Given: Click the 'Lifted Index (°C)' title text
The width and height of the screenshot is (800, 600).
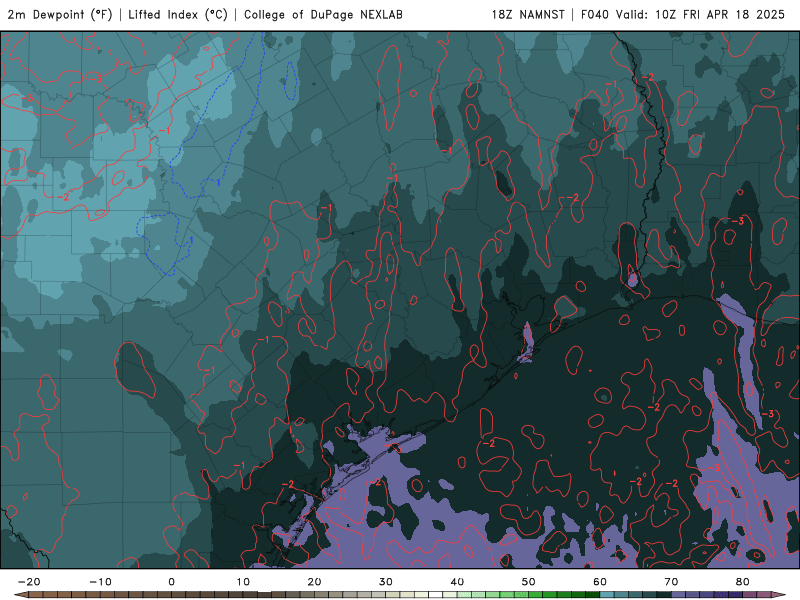Looking at the screenshot, I should [x=178, y=14].
